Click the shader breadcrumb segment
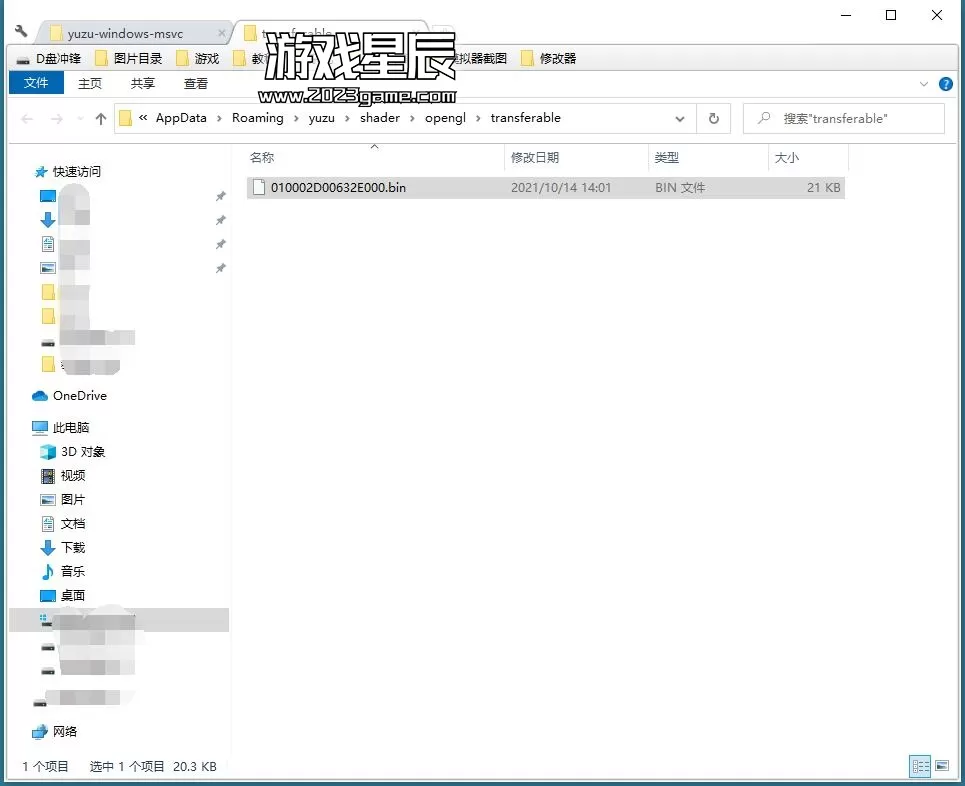 pos(380,118)
